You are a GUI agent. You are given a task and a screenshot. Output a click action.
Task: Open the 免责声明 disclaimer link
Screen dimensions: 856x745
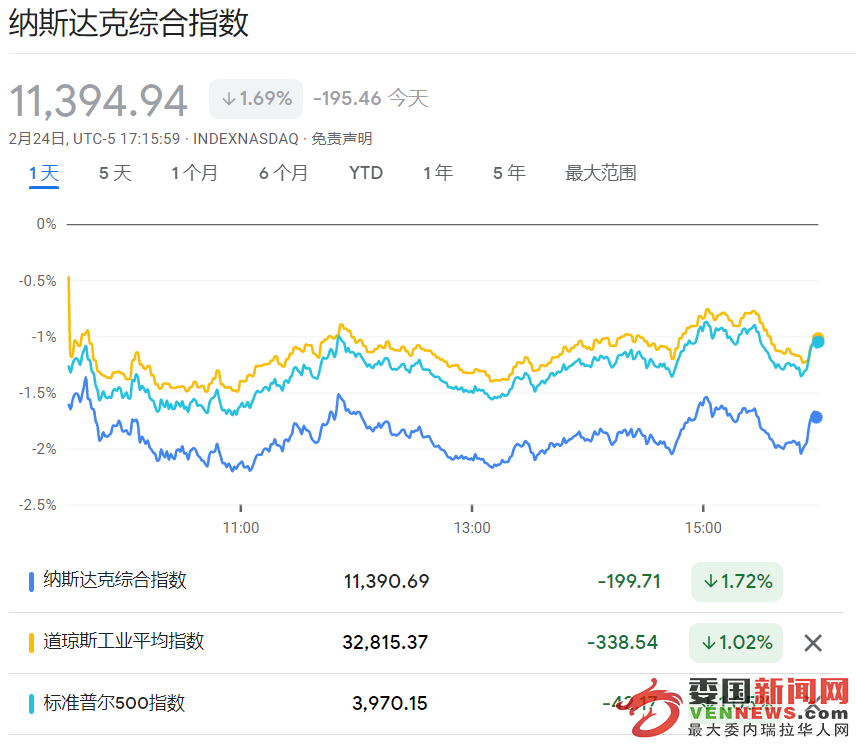tap(342, 139)
